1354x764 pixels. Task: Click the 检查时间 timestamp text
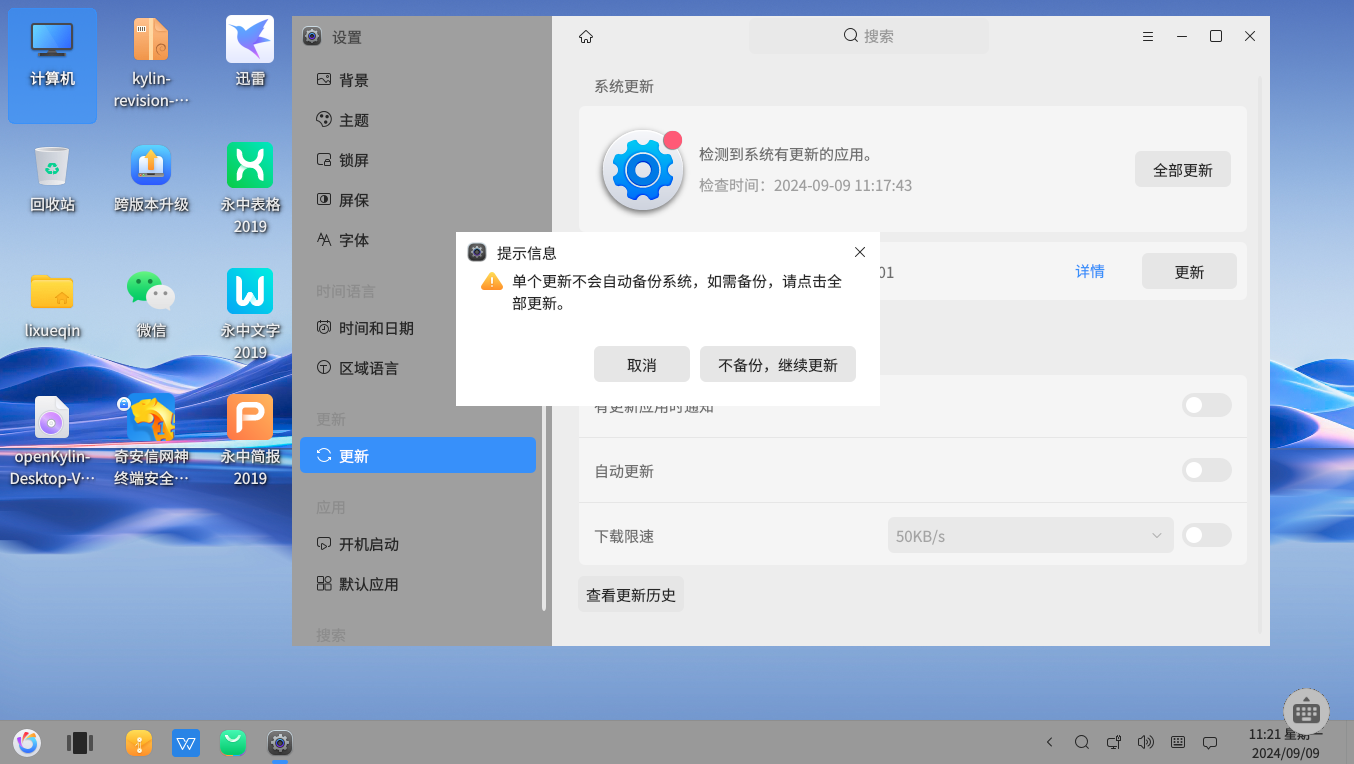click(x=806, y=185)
